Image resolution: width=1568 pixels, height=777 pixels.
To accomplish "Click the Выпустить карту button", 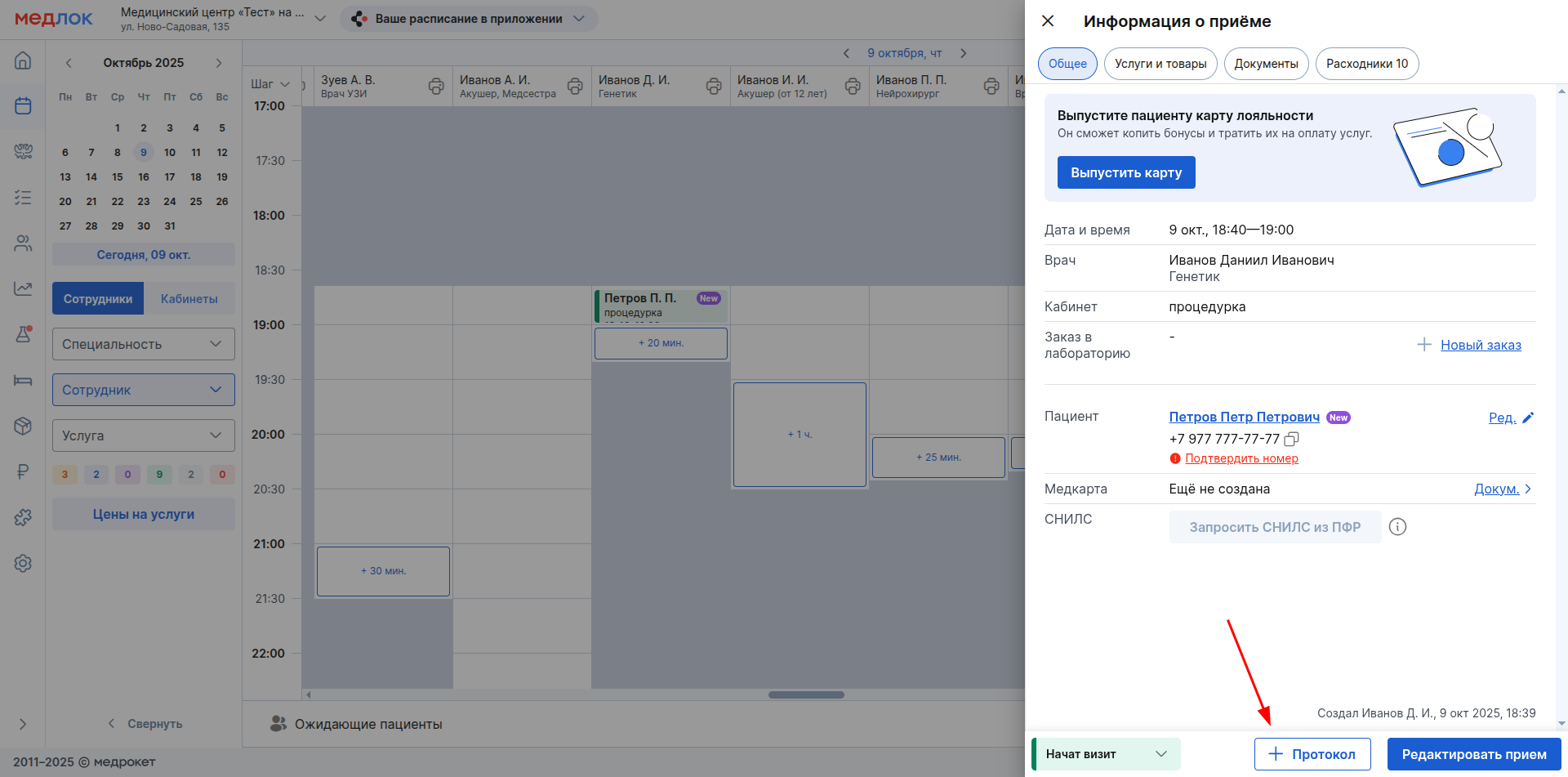I will coord(1125,172).
